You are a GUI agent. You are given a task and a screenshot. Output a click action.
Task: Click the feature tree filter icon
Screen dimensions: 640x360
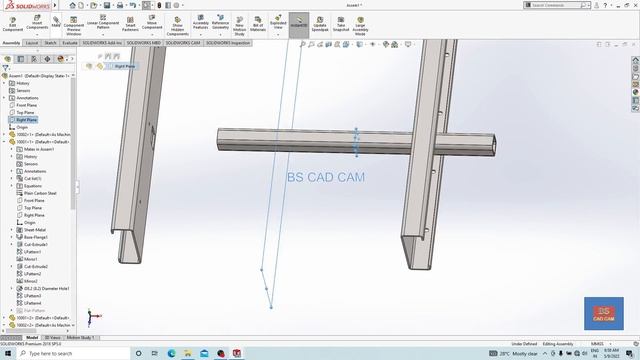(5, 68)
